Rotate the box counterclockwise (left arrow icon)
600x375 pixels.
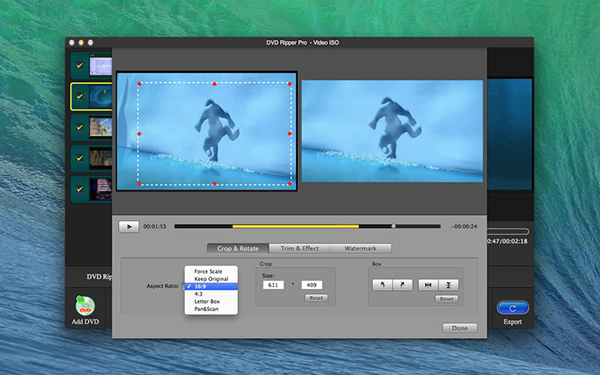tap(382, 285)
